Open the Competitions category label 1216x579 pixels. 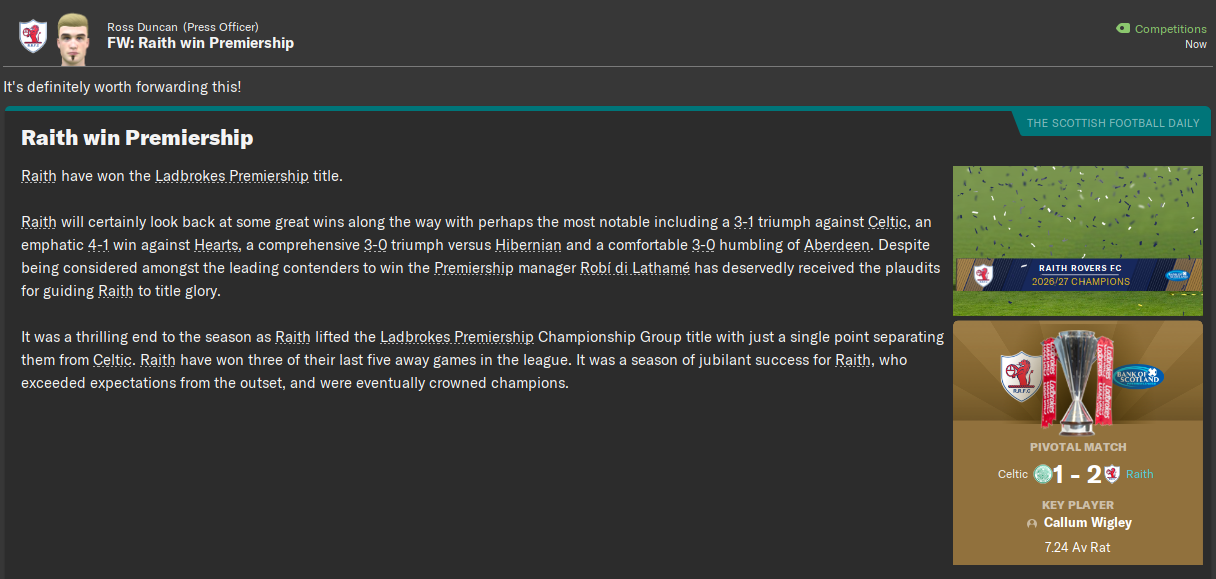click(x=1170, y=29)
